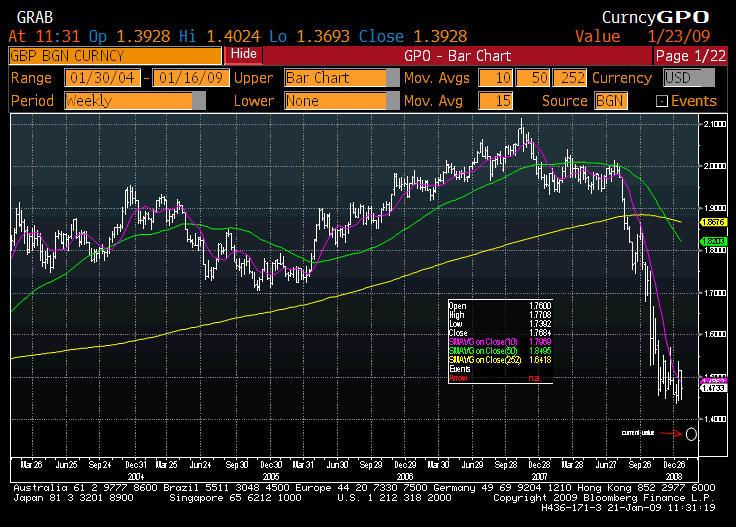This screenshot has height=527, width=736.
Task: Click the Close 1.7684 row in the data tooltip
Action: point(500,333)
